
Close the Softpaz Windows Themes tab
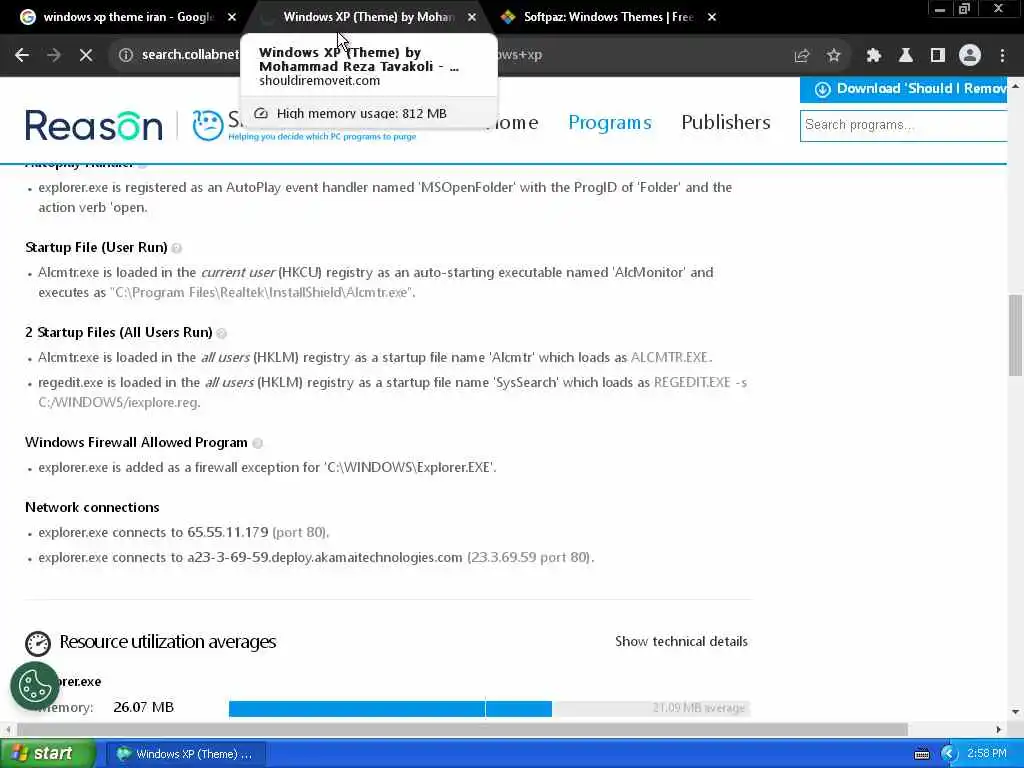pos(712,17)
